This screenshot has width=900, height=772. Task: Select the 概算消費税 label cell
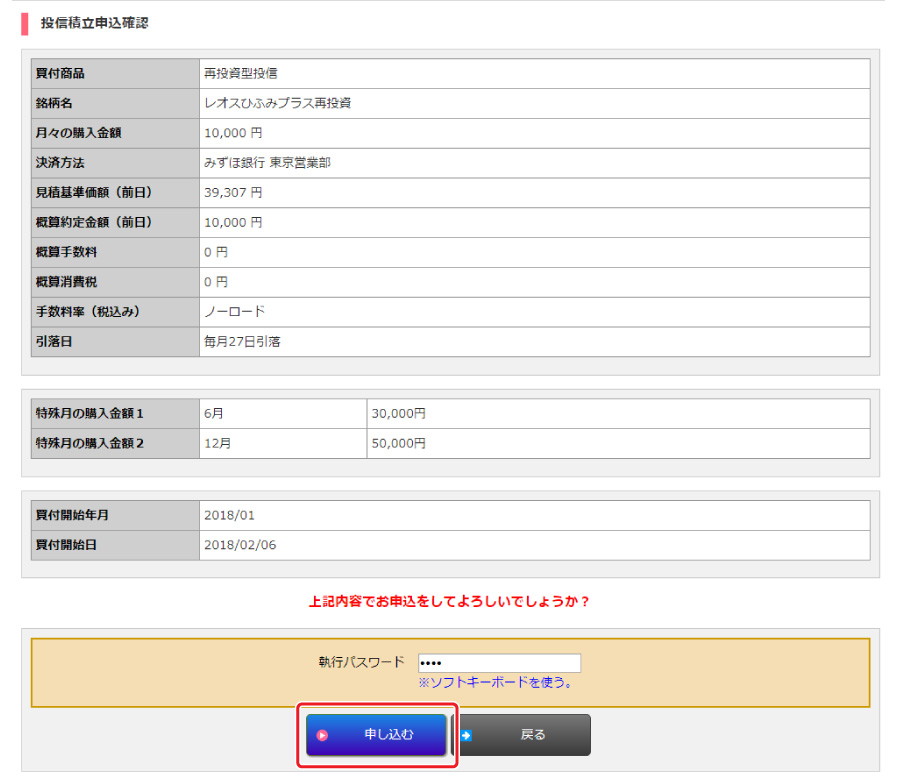click(x=115, y=282)
